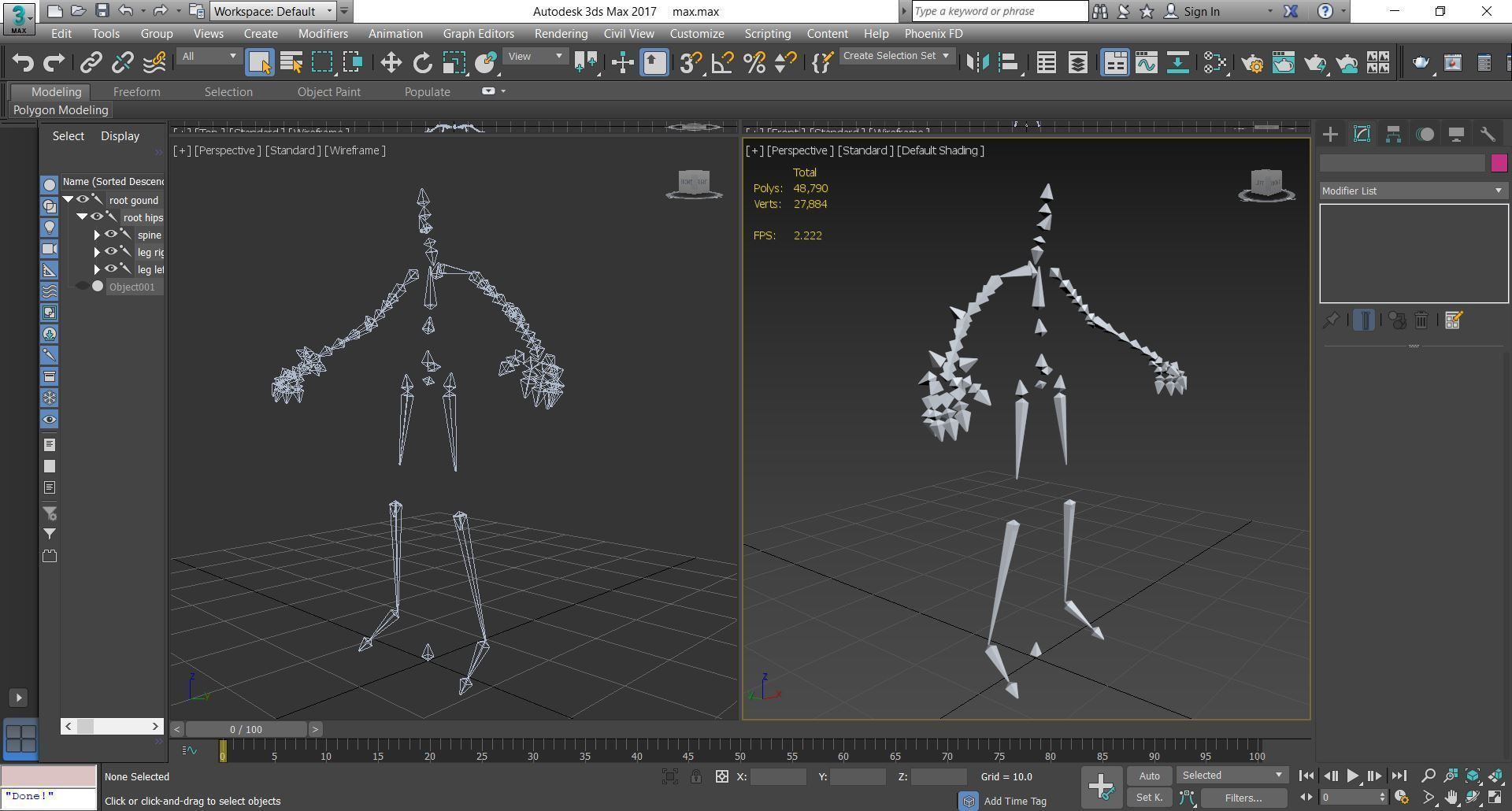Open the Schematic View
Screen dimensions: 1512x811
[x=1178, y=63]
